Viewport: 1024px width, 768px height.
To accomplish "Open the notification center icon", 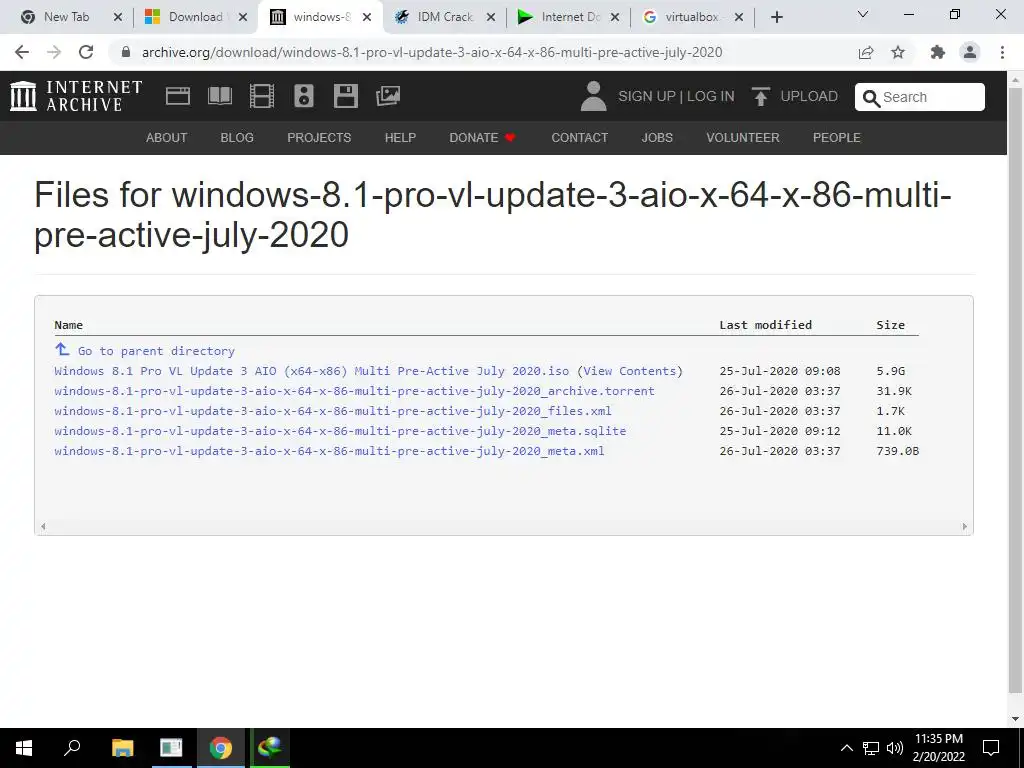I will (991, 748).
